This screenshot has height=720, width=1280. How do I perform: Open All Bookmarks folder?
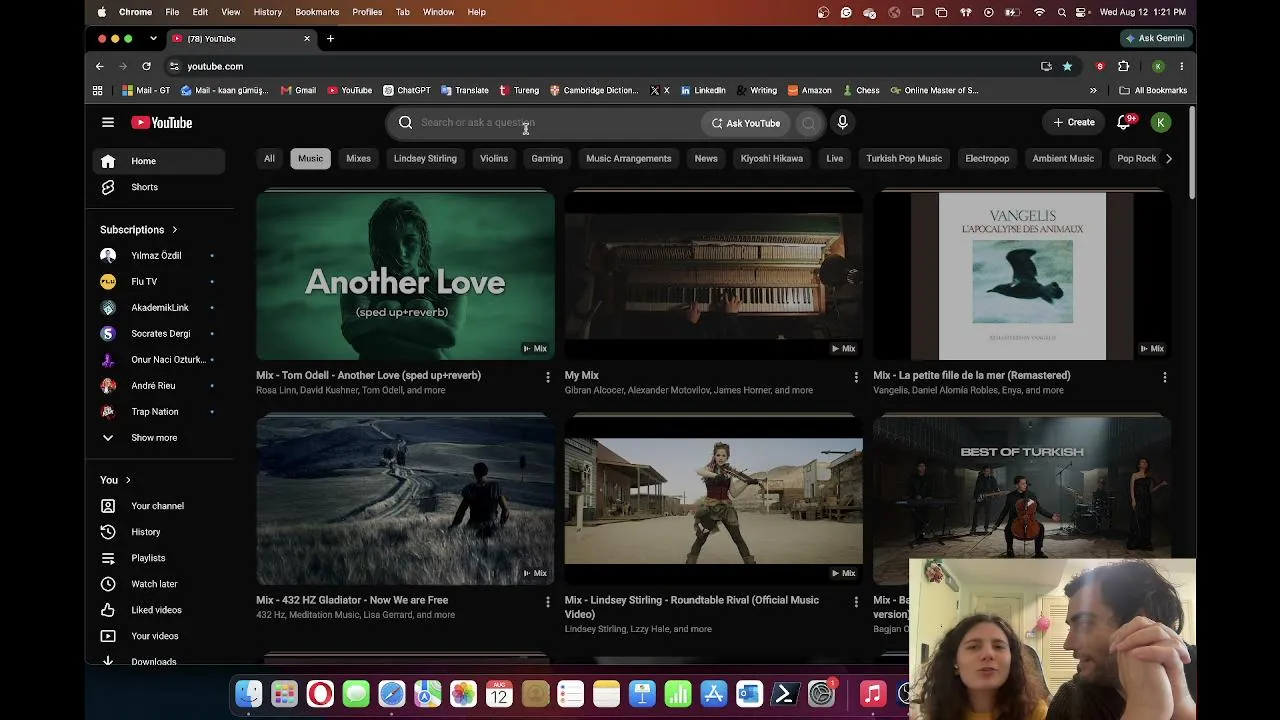[x=1153, y=90]
